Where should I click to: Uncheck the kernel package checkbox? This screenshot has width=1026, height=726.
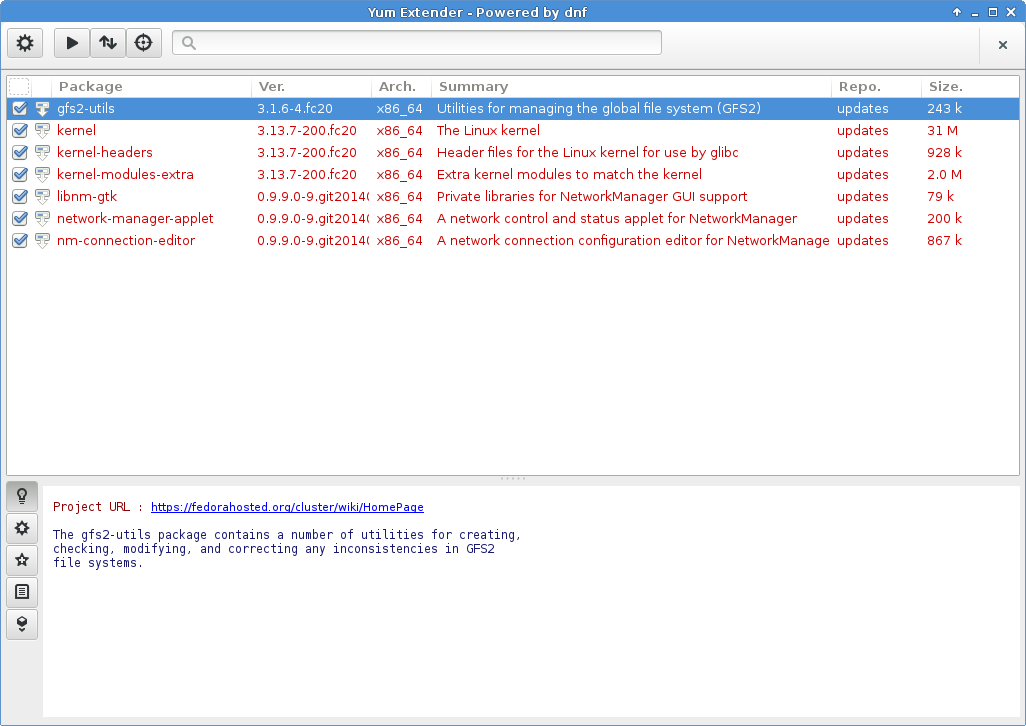point(20,131)
